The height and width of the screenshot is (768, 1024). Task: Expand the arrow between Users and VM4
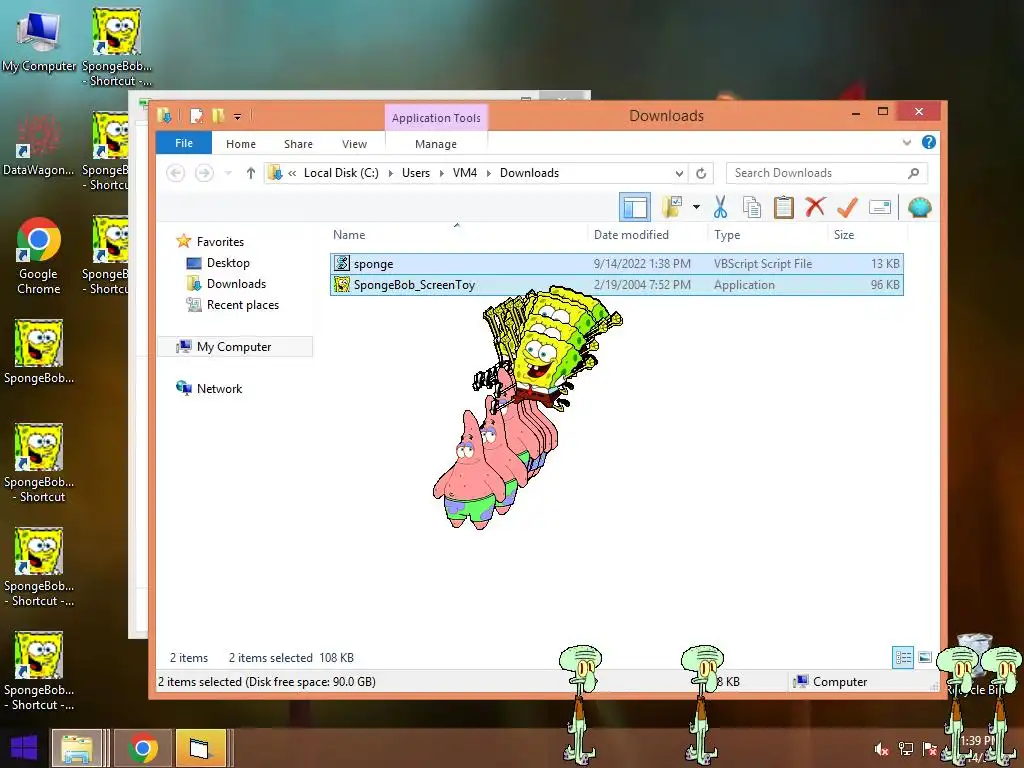441,173
